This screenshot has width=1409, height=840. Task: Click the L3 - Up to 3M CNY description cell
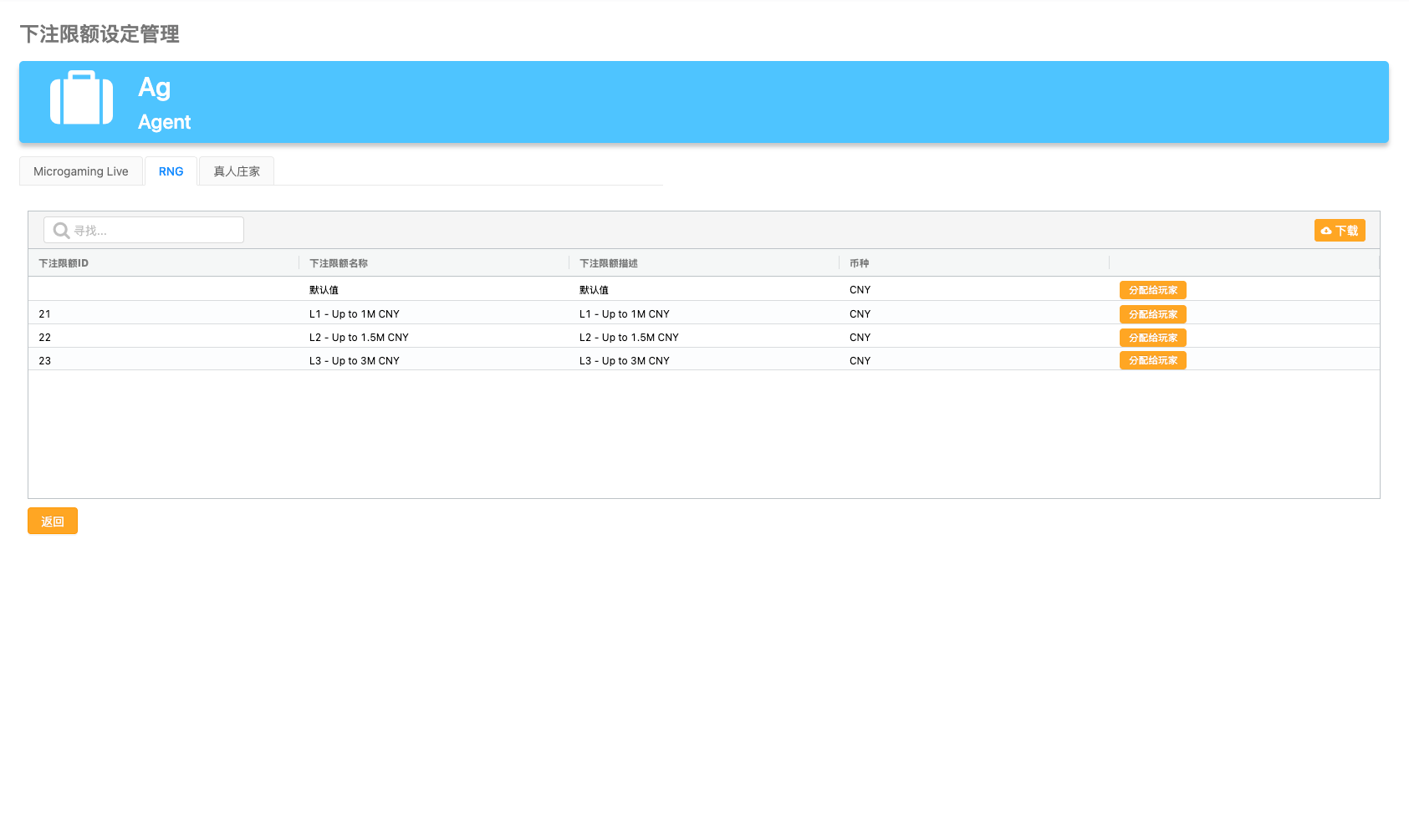(625, 361)
